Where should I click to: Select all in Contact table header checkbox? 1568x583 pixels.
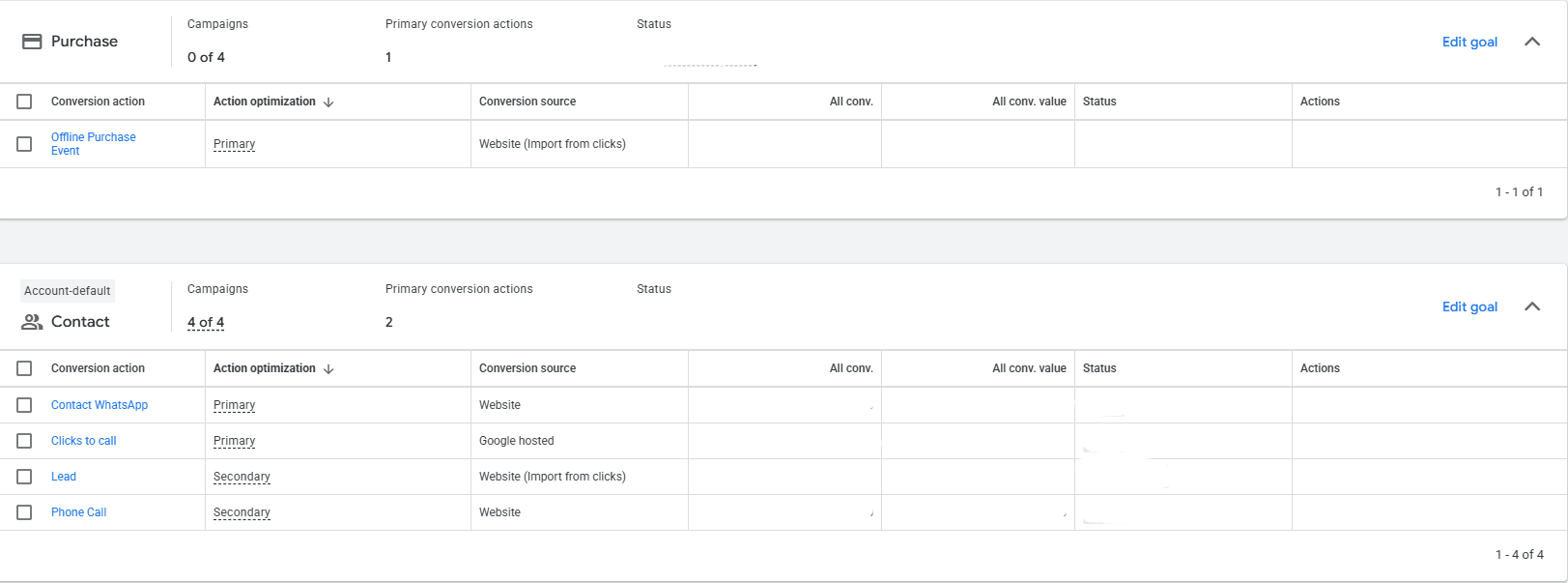tap(24, 368)
